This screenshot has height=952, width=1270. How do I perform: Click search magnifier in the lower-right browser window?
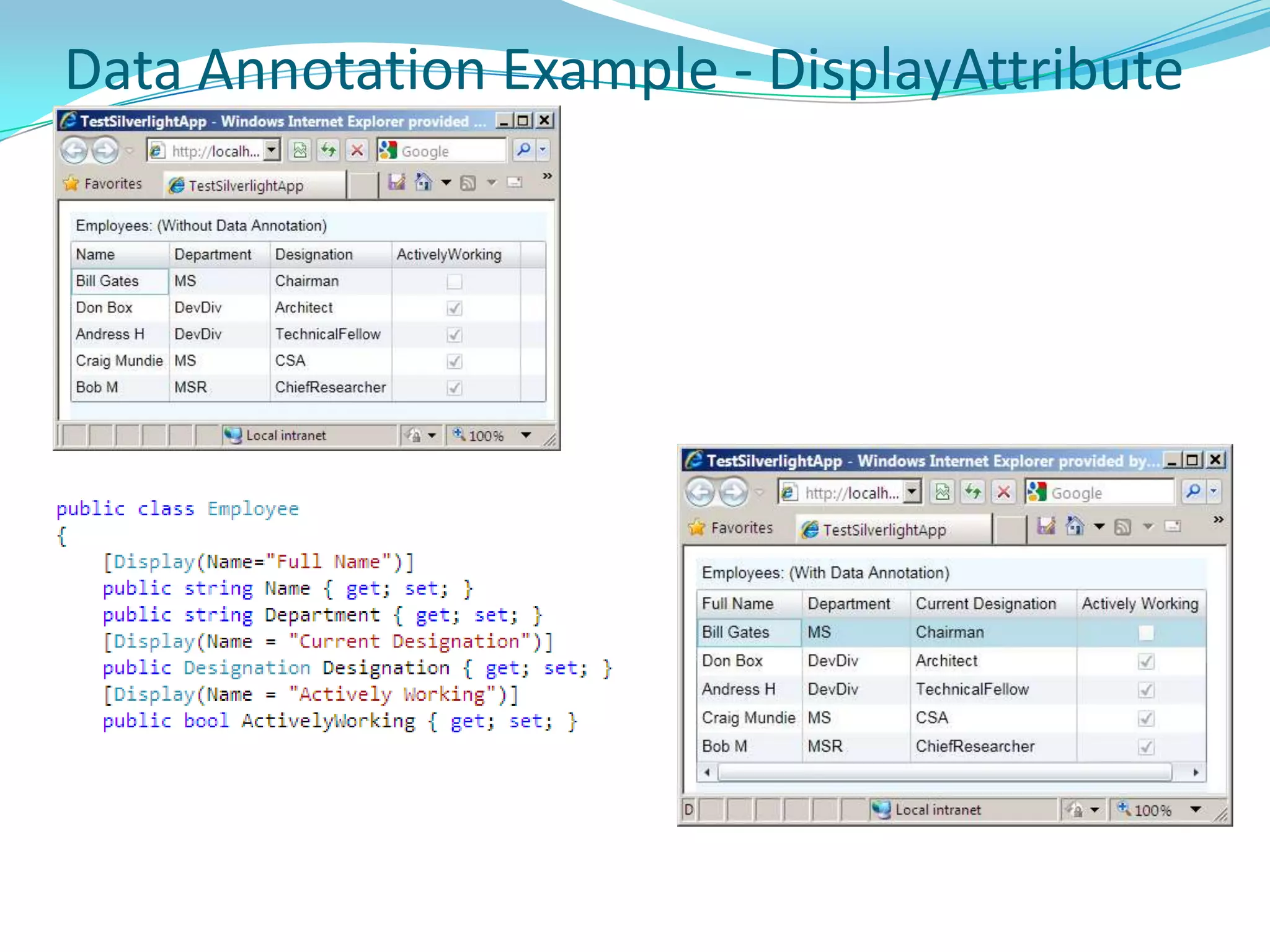click(1193, 492)
